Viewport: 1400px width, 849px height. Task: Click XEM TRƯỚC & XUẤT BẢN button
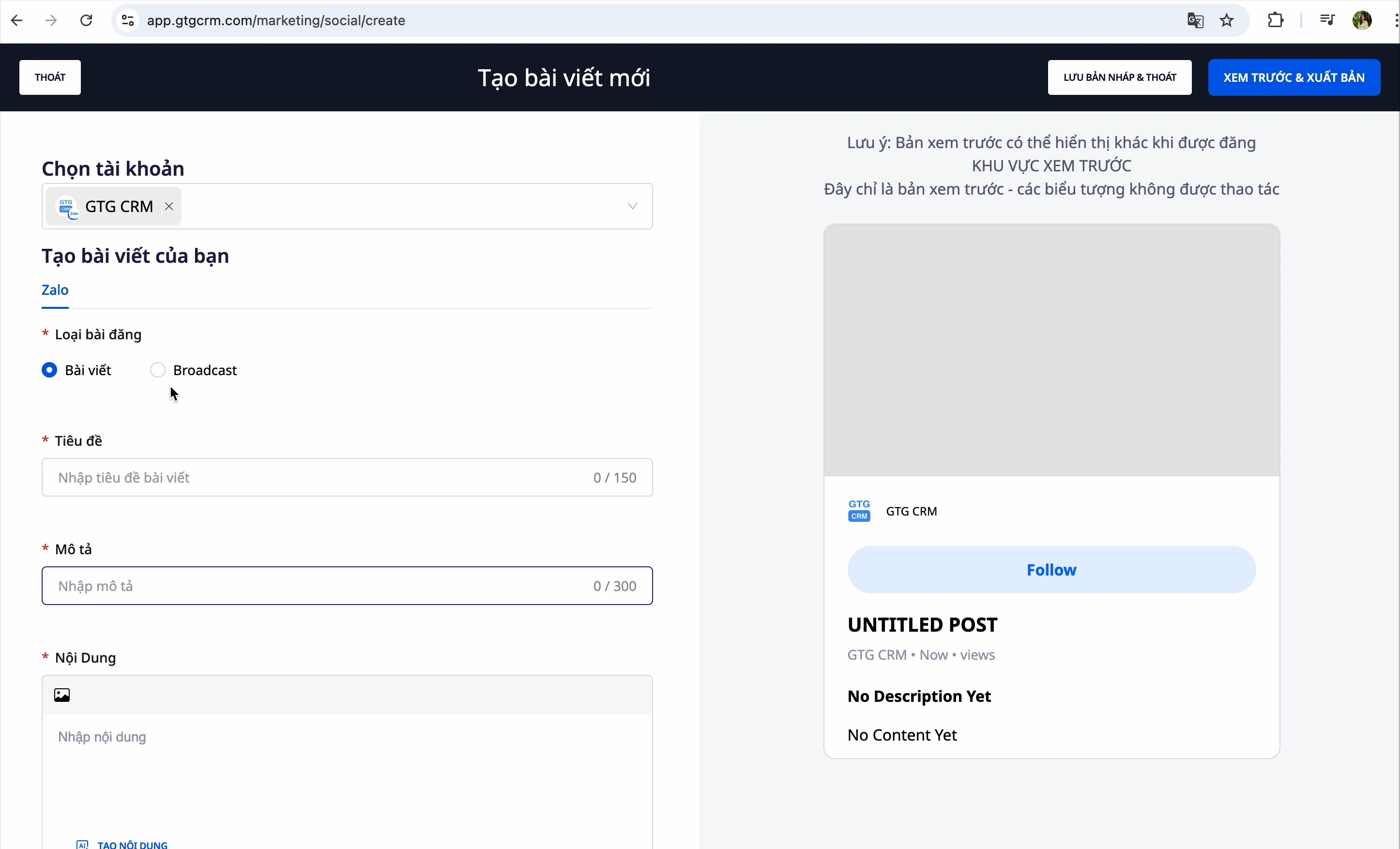point(1294,77)
